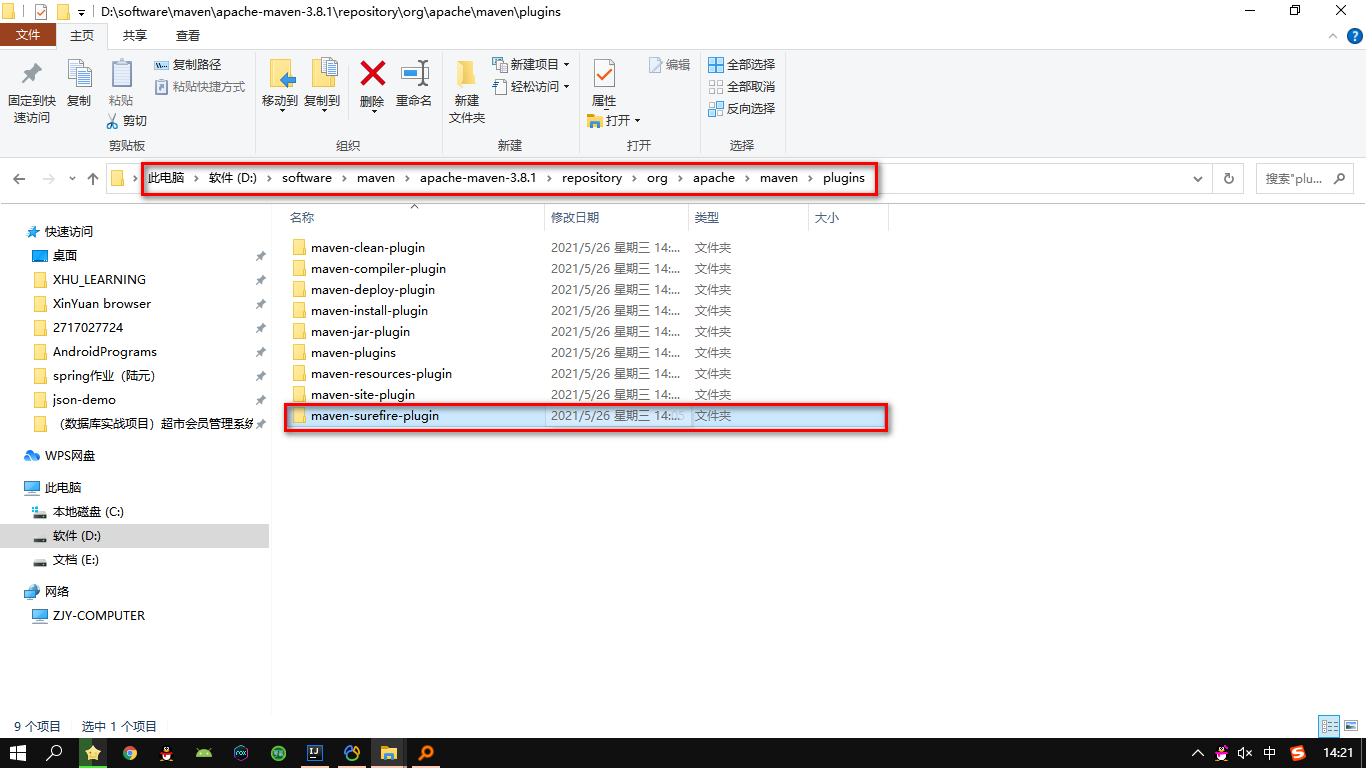Click the Copy Path (复制路径) icon
The width and height of the screenshot is (1366, 768).
coord(188,64)
